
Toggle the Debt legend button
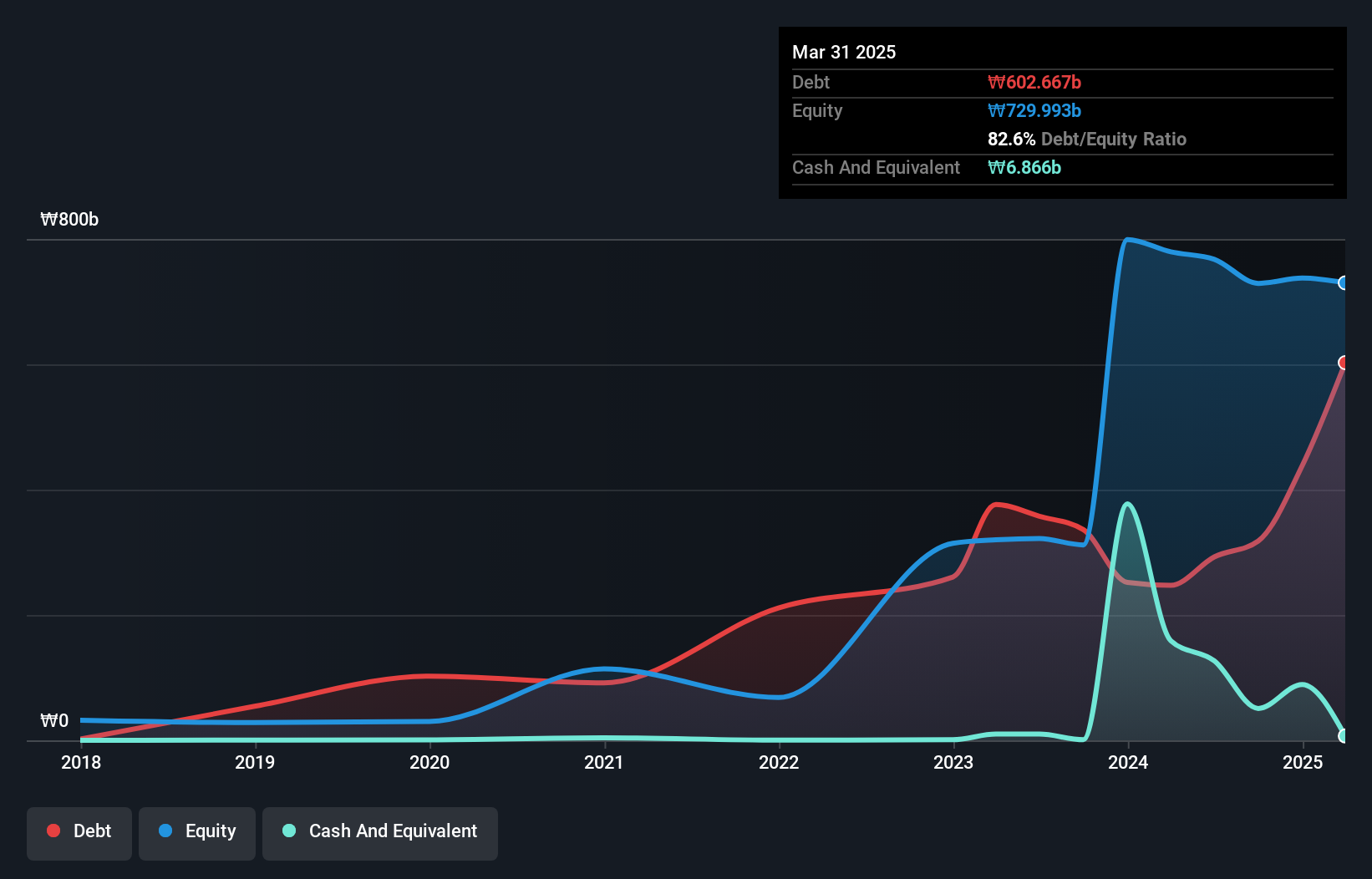79,833
